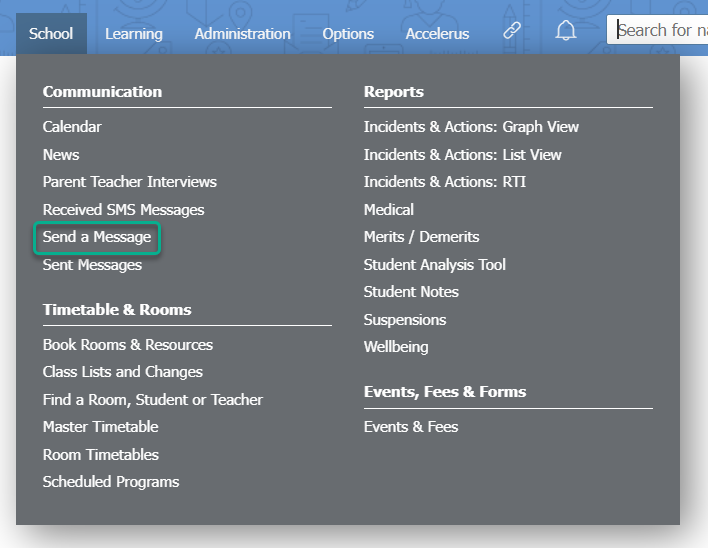Screen dimensions: 708x548
Task: Open the Master Timetable
Action: (100, 427)
